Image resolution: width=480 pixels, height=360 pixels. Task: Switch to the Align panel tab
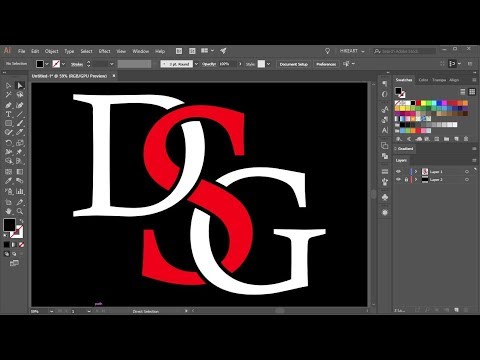[x=454, y=80]
